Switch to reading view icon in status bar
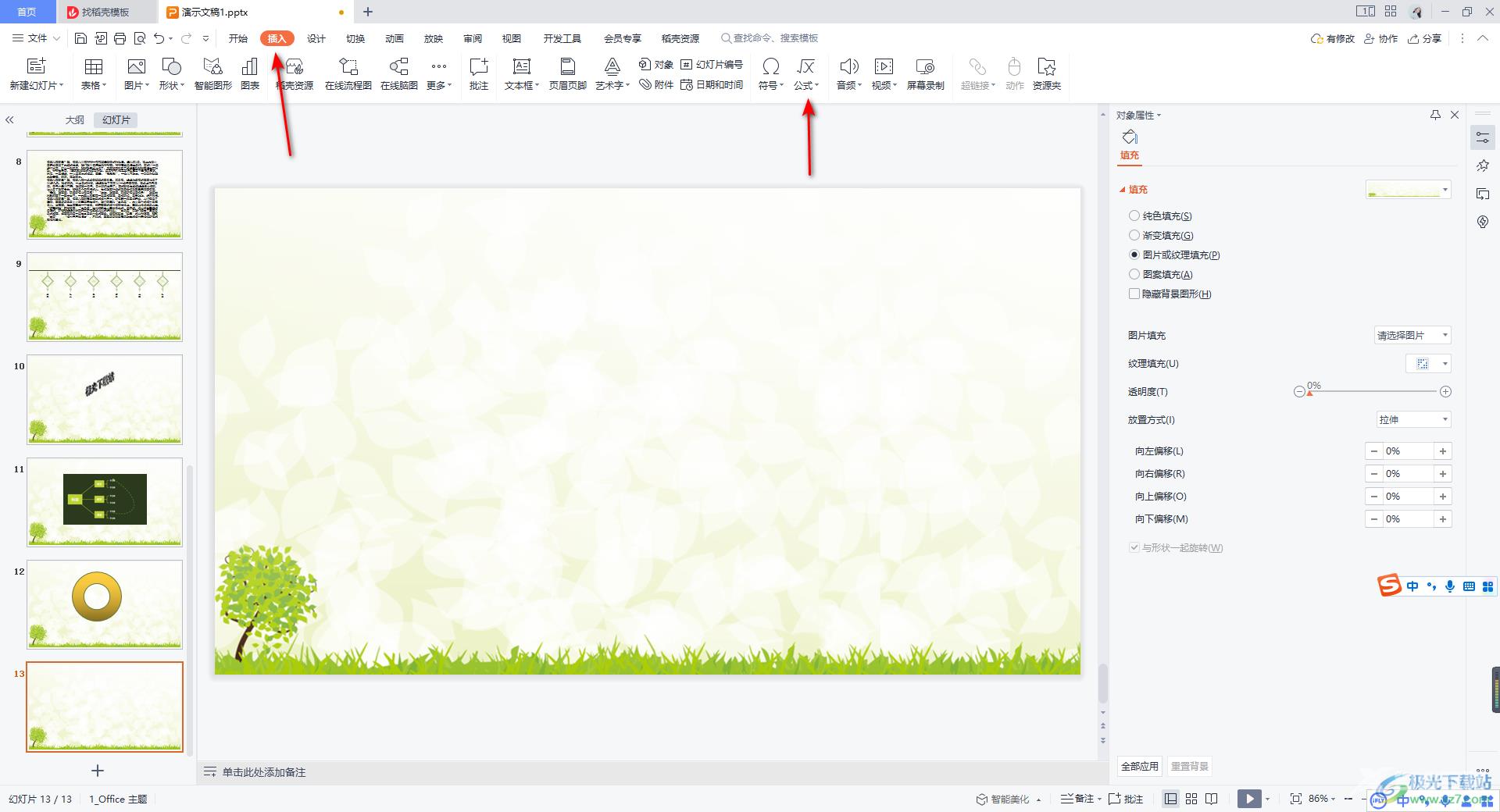This screenshot has width=1500, height=812. tap(1212, 799)
